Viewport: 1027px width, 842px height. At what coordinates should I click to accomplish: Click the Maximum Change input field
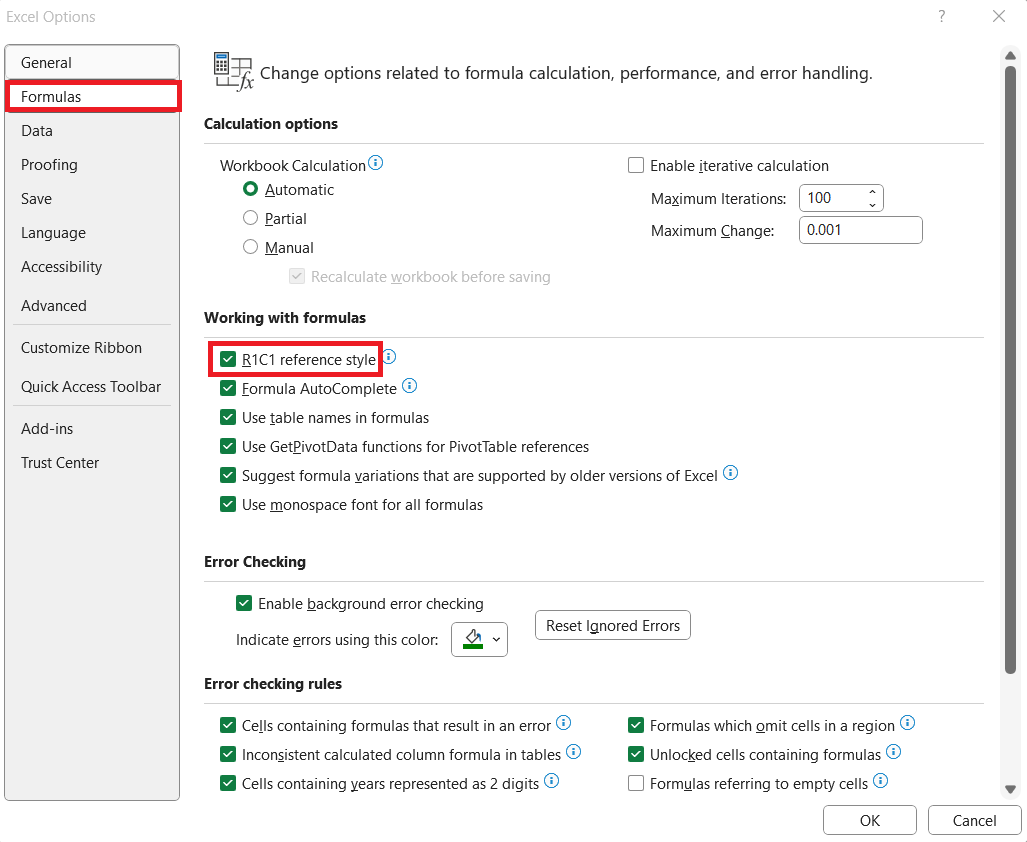coord(861,230)
